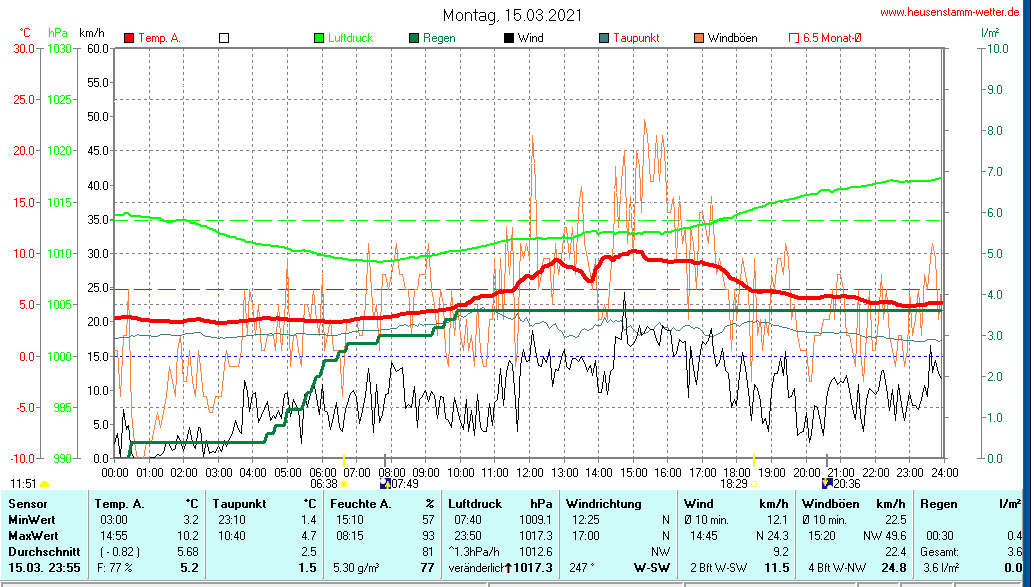The width and height of the screenshot is (1034, 587).
Task: Click the 24:00 time axis label
Action: [x=944, y=473]
